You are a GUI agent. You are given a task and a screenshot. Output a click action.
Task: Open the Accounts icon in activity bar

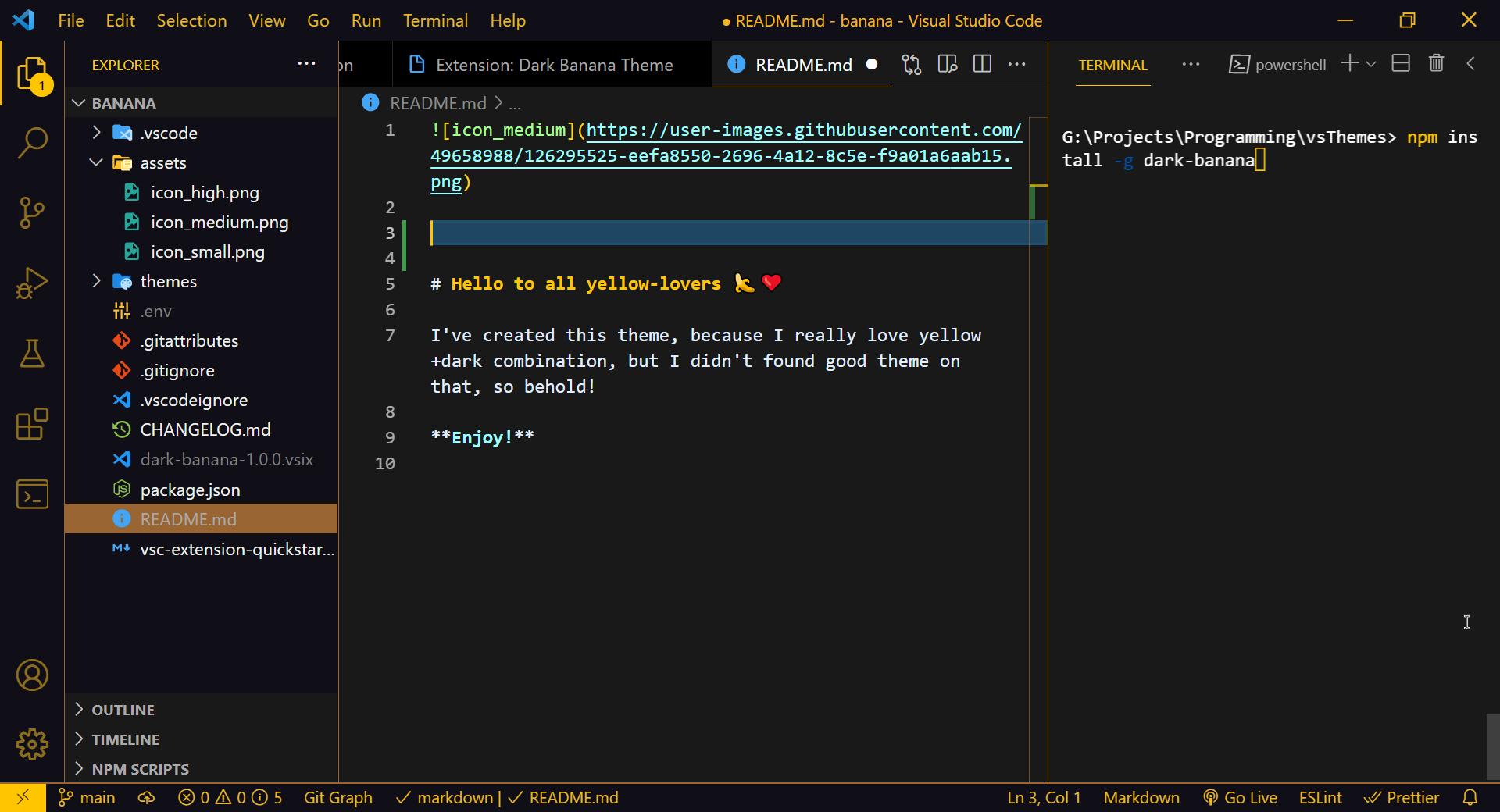(31, 675)
